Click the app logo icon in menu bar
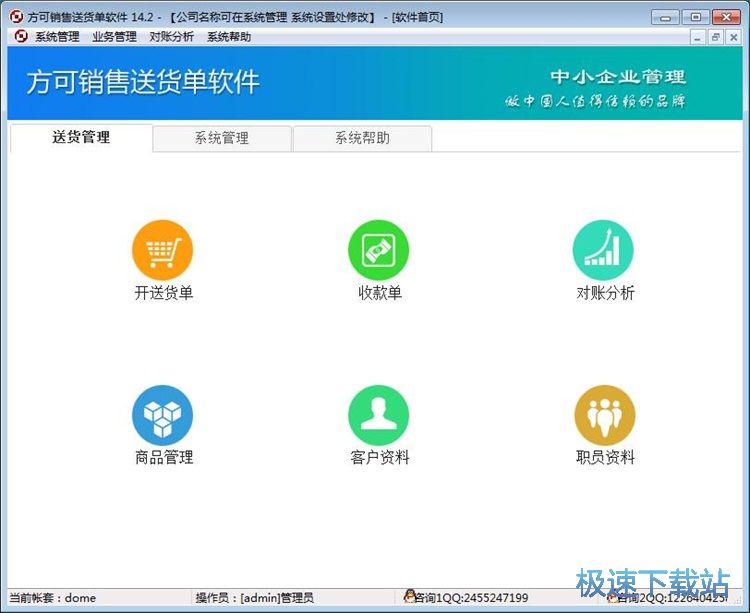The image size is (750, 613). 19,37
